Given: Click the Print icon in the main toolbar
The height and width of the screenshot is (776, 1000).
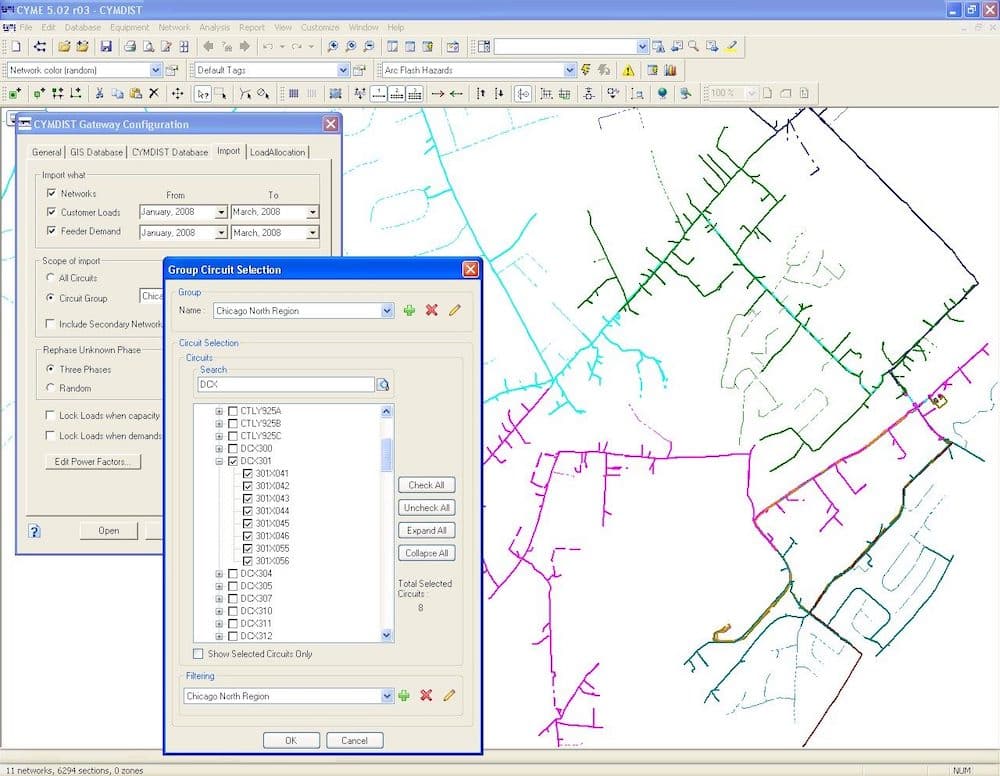Looking at the screenshot, I should [x=130, y=47].
